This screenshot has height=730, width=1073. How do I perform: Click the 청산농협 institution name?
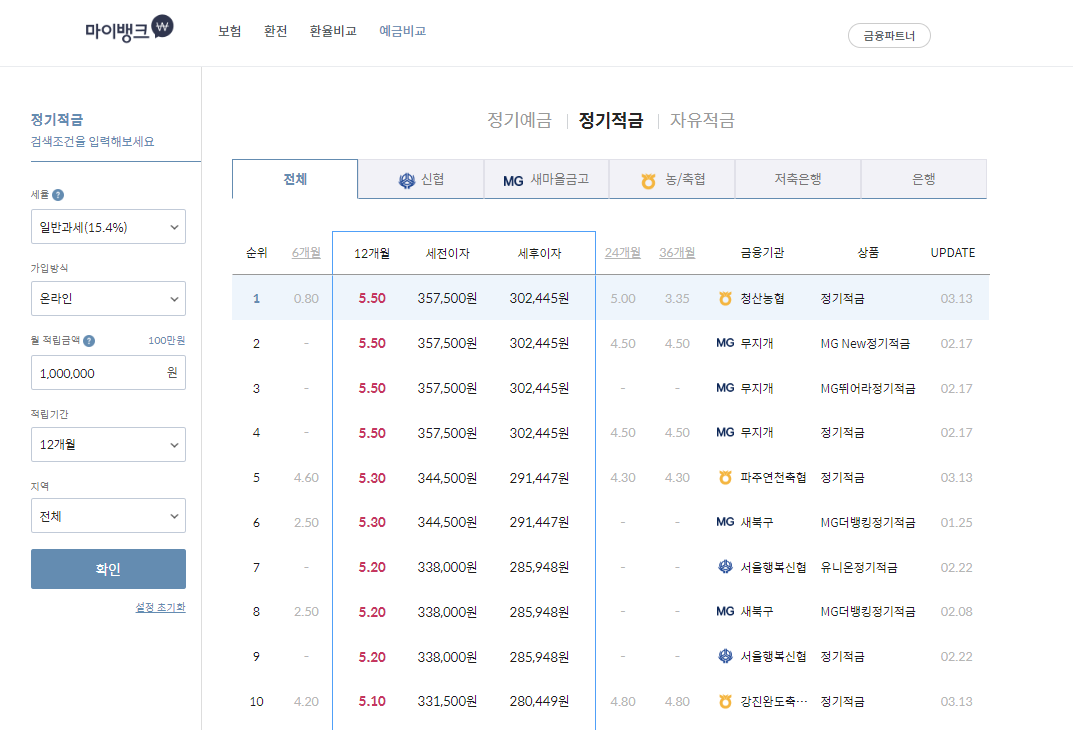[762, 298]
